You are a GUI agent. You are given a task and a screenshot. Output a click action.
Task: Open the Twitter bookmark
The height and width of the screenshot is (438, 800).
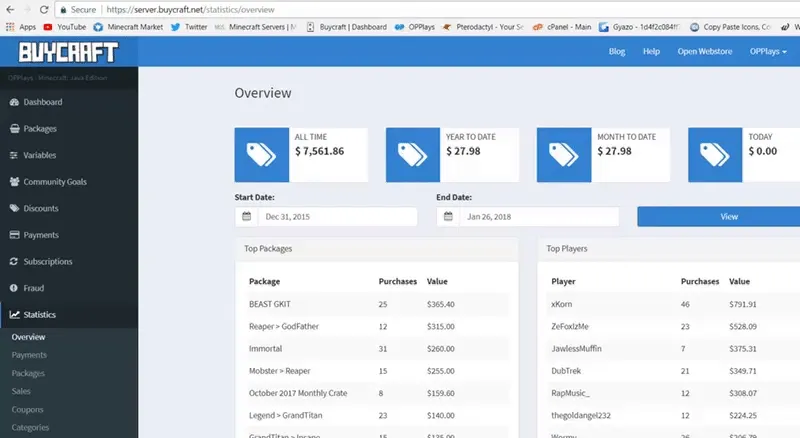[189, 27]
